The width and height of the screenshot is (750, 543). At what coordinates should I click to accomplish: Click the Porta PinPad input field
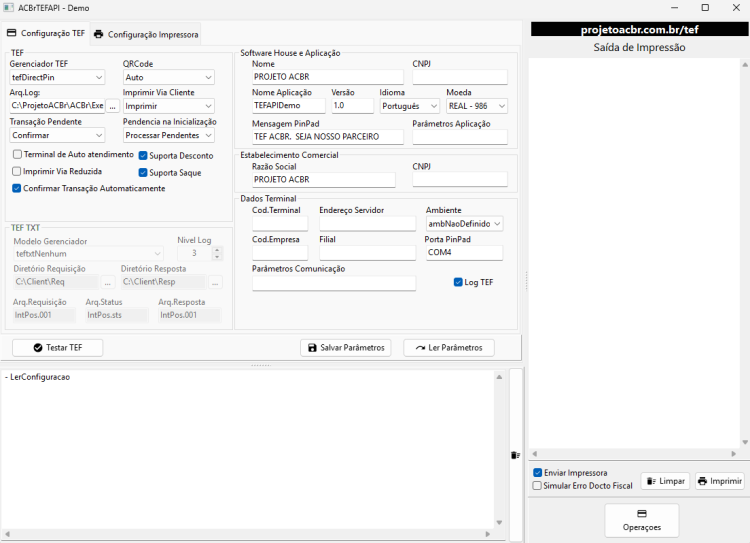[x=464, y=253]
